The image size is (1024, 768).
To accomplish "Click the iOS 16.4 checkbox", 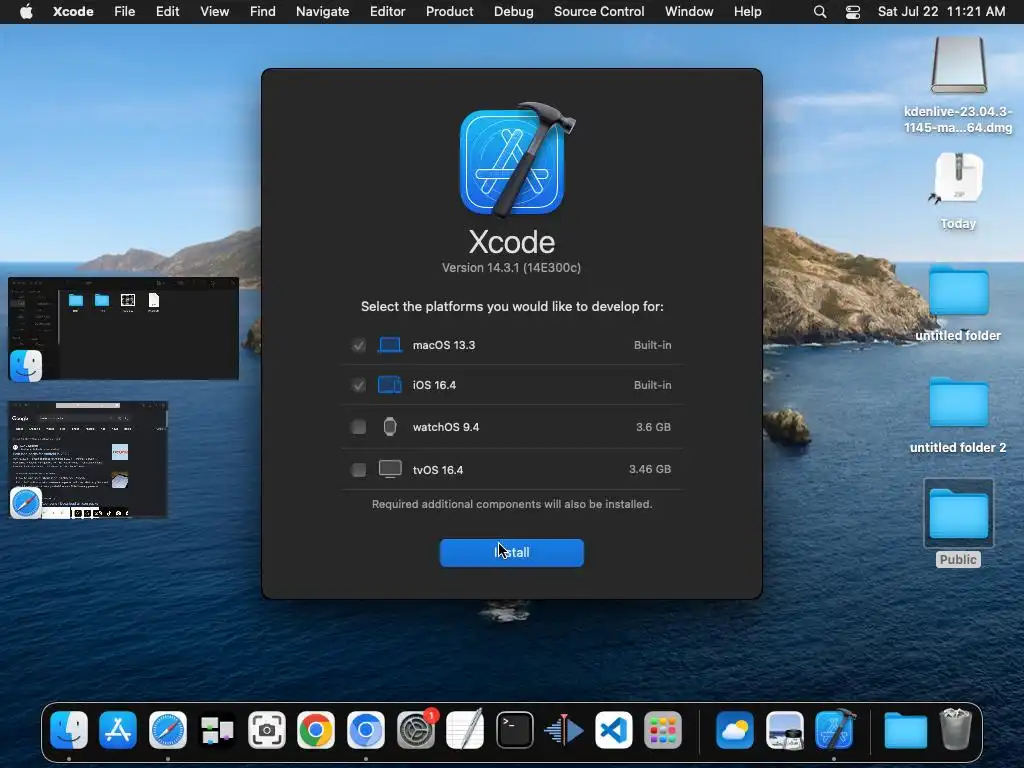I will [x=359, y=385].
